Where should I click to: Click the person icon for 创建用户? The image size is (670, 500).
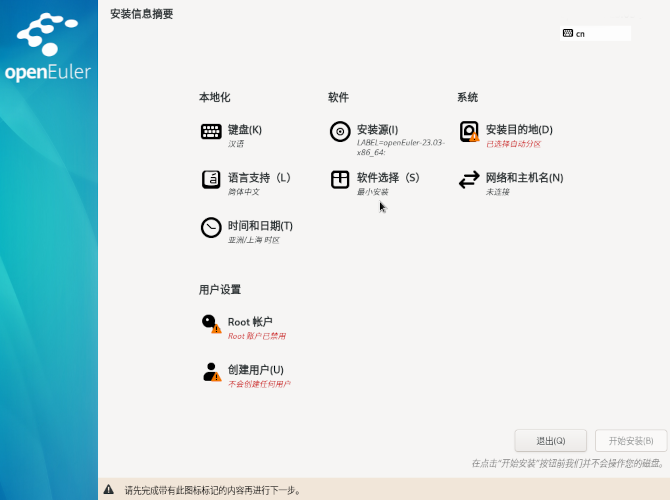click(211, 372)
